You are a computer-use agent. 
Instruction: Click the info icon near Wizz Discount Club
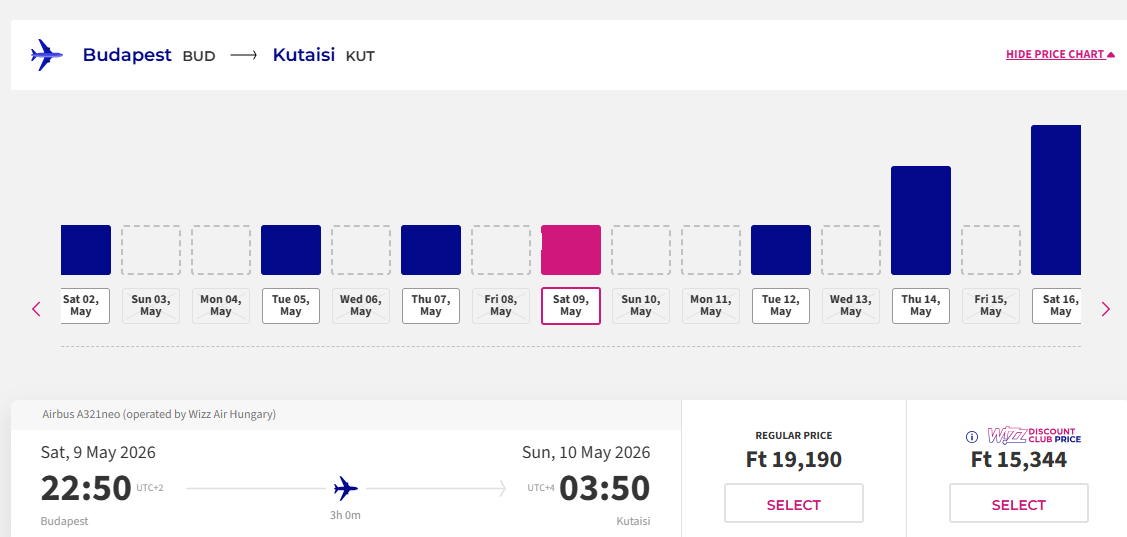971,437
